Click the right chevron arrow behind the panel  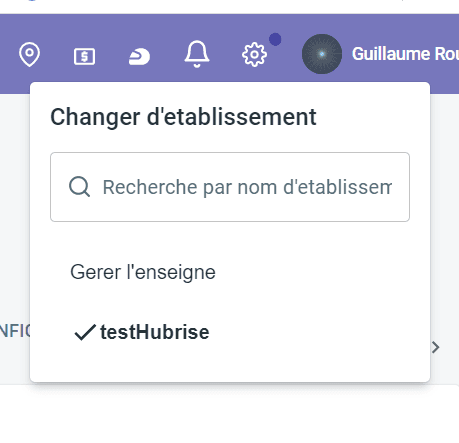[x=436, y=347]
